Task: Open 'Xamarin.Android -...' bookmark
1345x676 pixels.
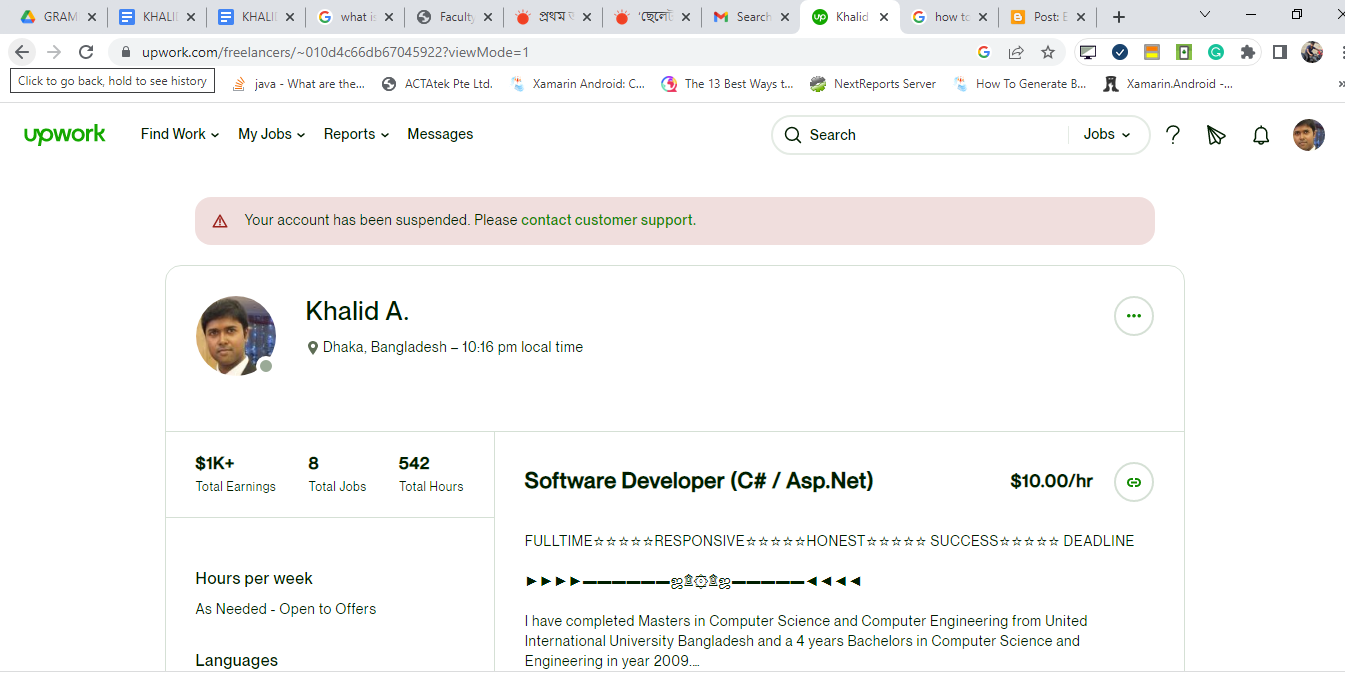Action: [1169, 84]
